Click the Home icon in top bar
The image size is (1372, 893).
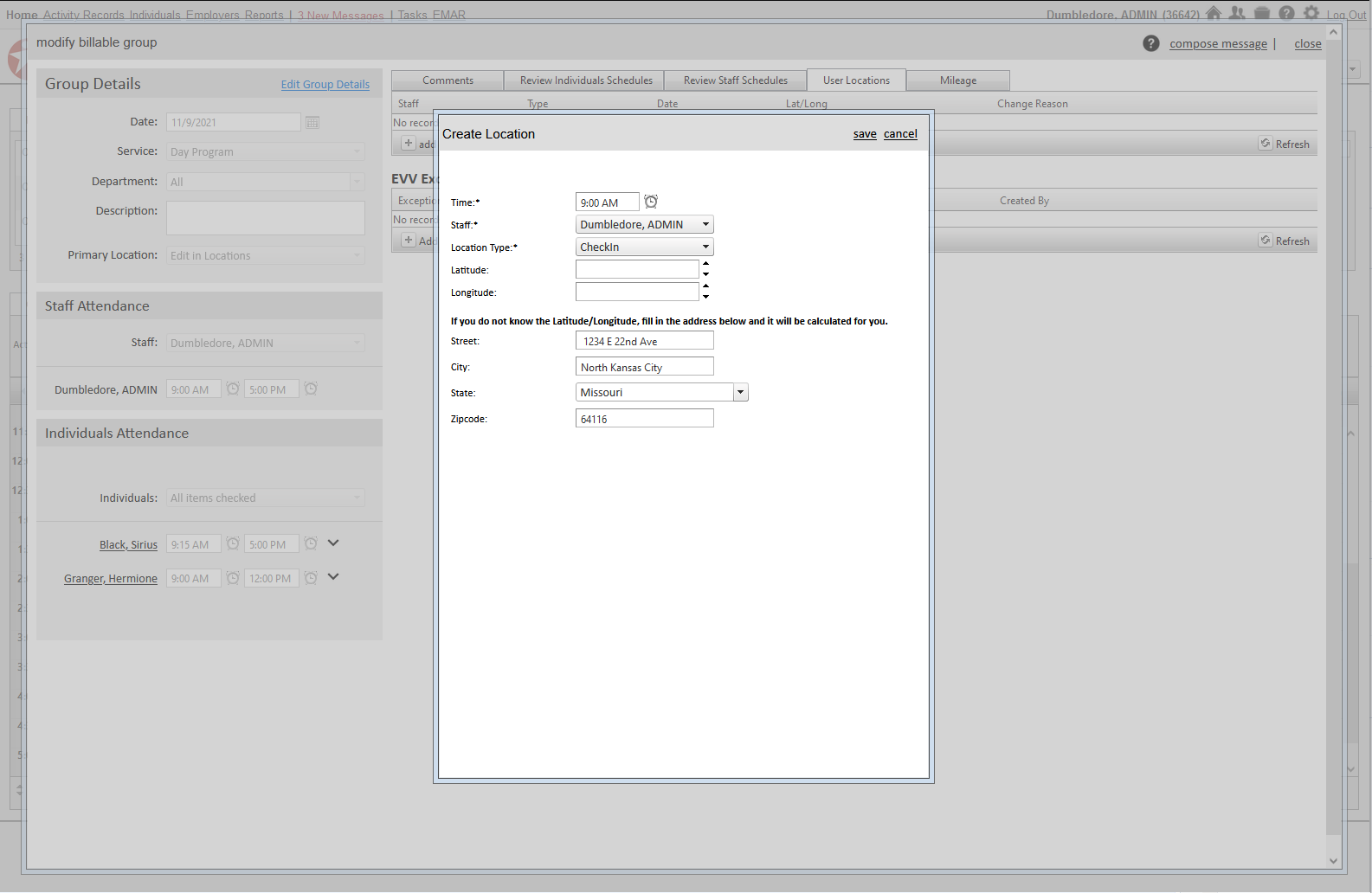(x=1214, y=13)
